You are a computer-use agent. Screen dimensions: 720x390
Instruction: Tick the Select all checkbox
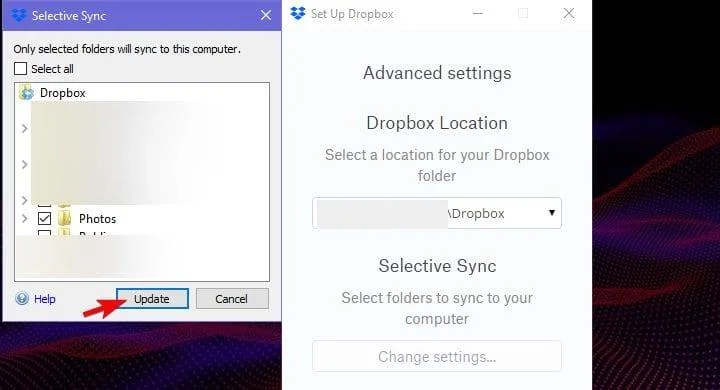pos(21,68)
